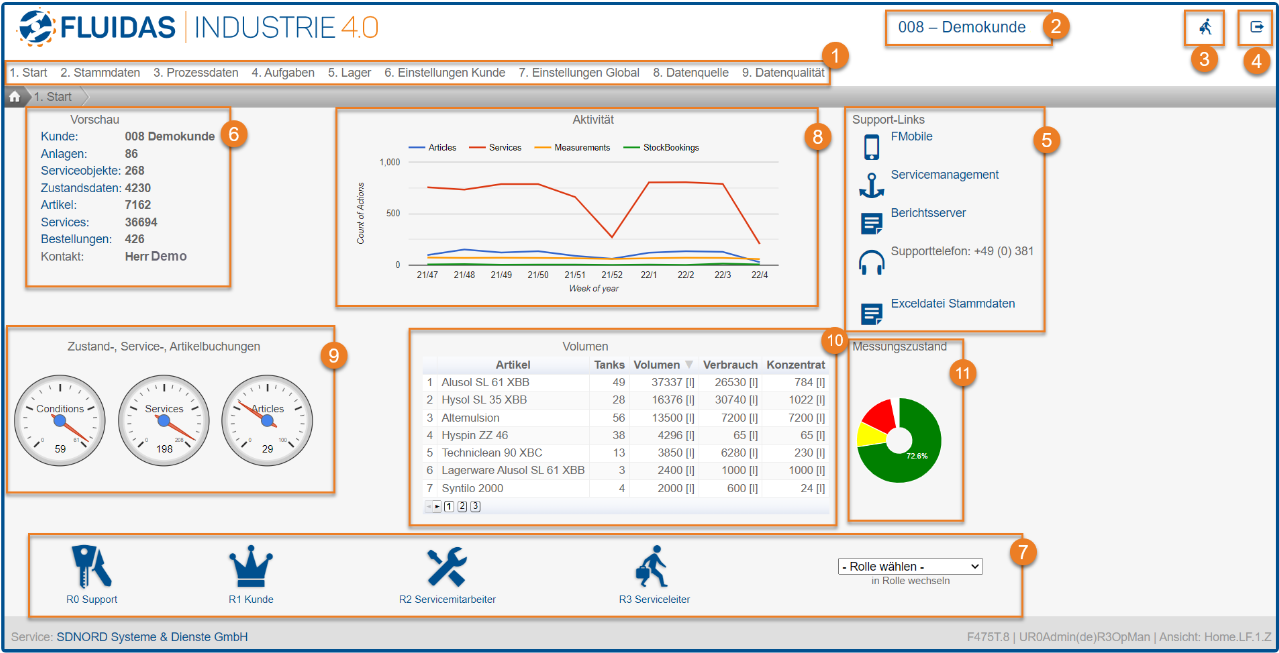
Task: Select the R2 Servicemitarbeiter tools icon
Action: point(447,567)
